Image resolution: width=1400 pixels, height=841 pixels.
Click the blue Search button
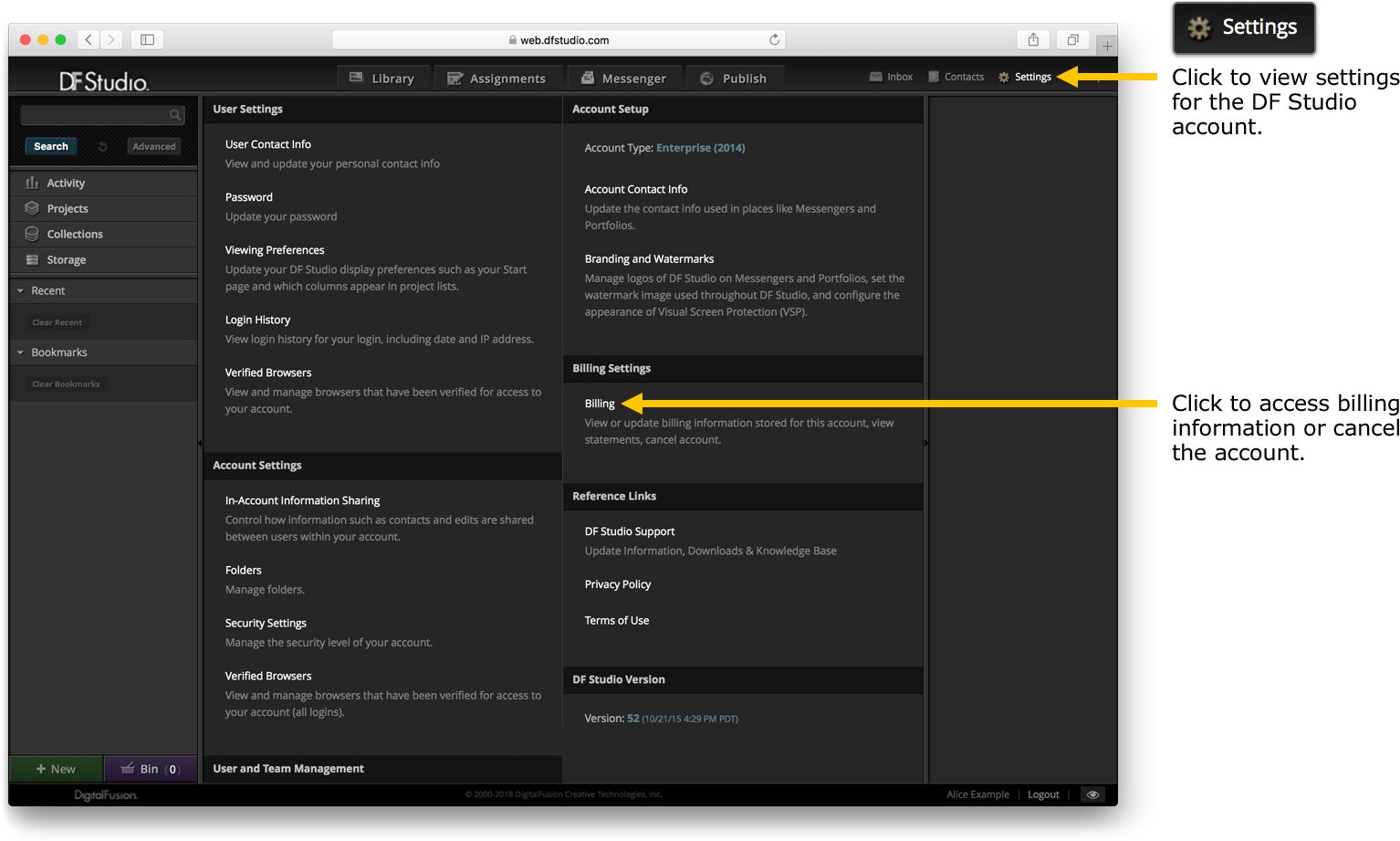[51, 146]
